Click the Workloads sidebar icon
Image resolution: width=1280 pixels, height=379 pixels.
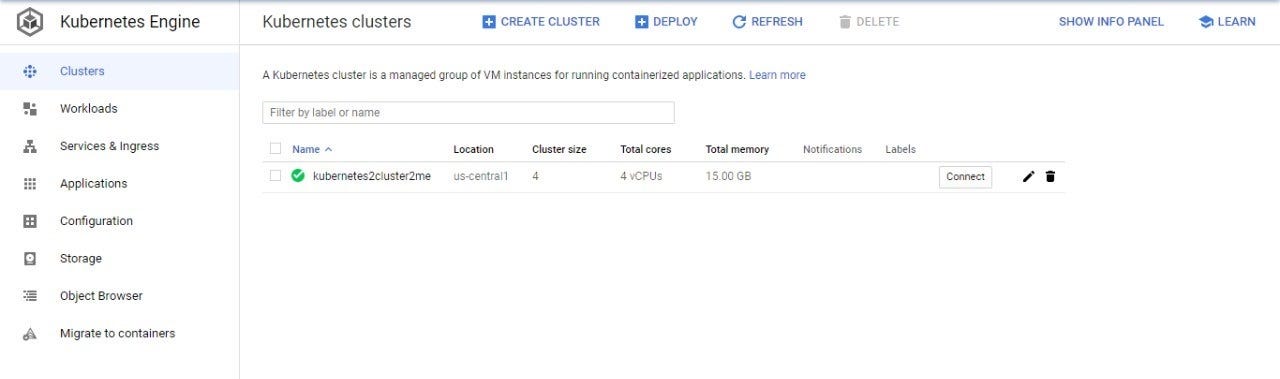point(30,109)
